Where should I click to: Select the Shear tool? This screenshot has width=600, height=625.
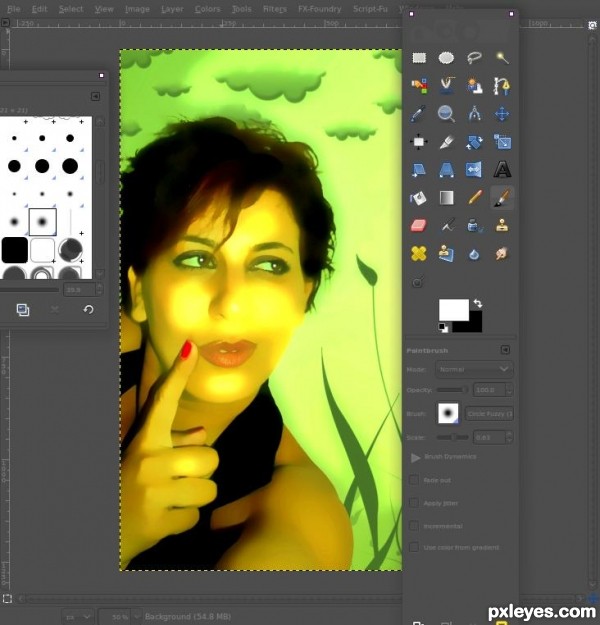pos(419,170)
